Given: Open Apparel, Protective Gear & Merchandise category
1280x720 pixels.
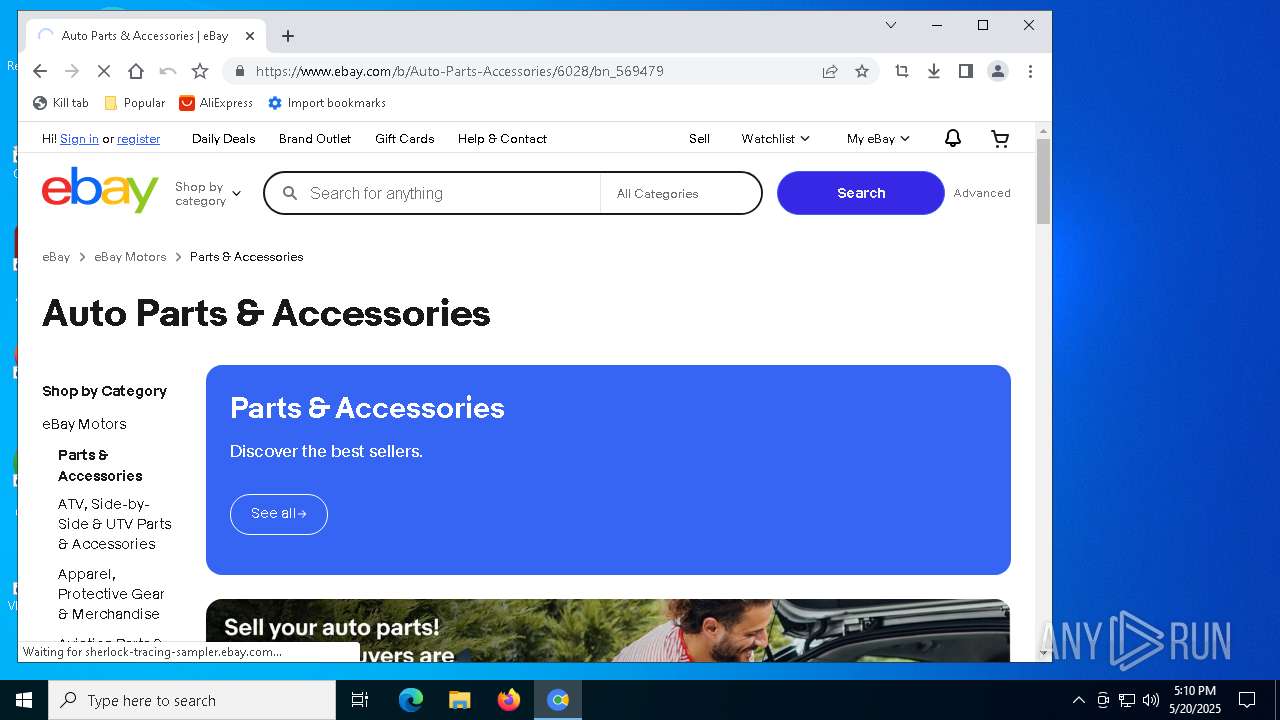Looking at the screenshot, I should coord(111,594).
